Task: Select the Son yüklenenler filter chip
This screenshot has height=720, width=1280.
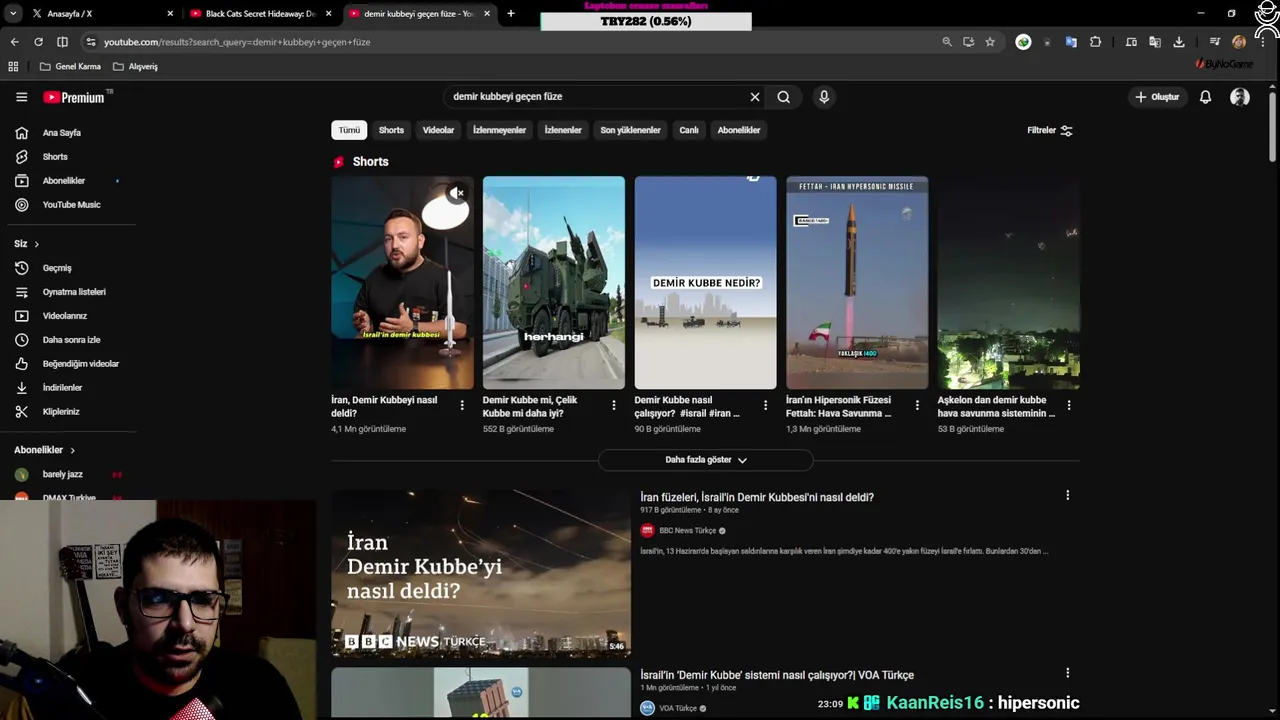Action: tap(630, 130)
